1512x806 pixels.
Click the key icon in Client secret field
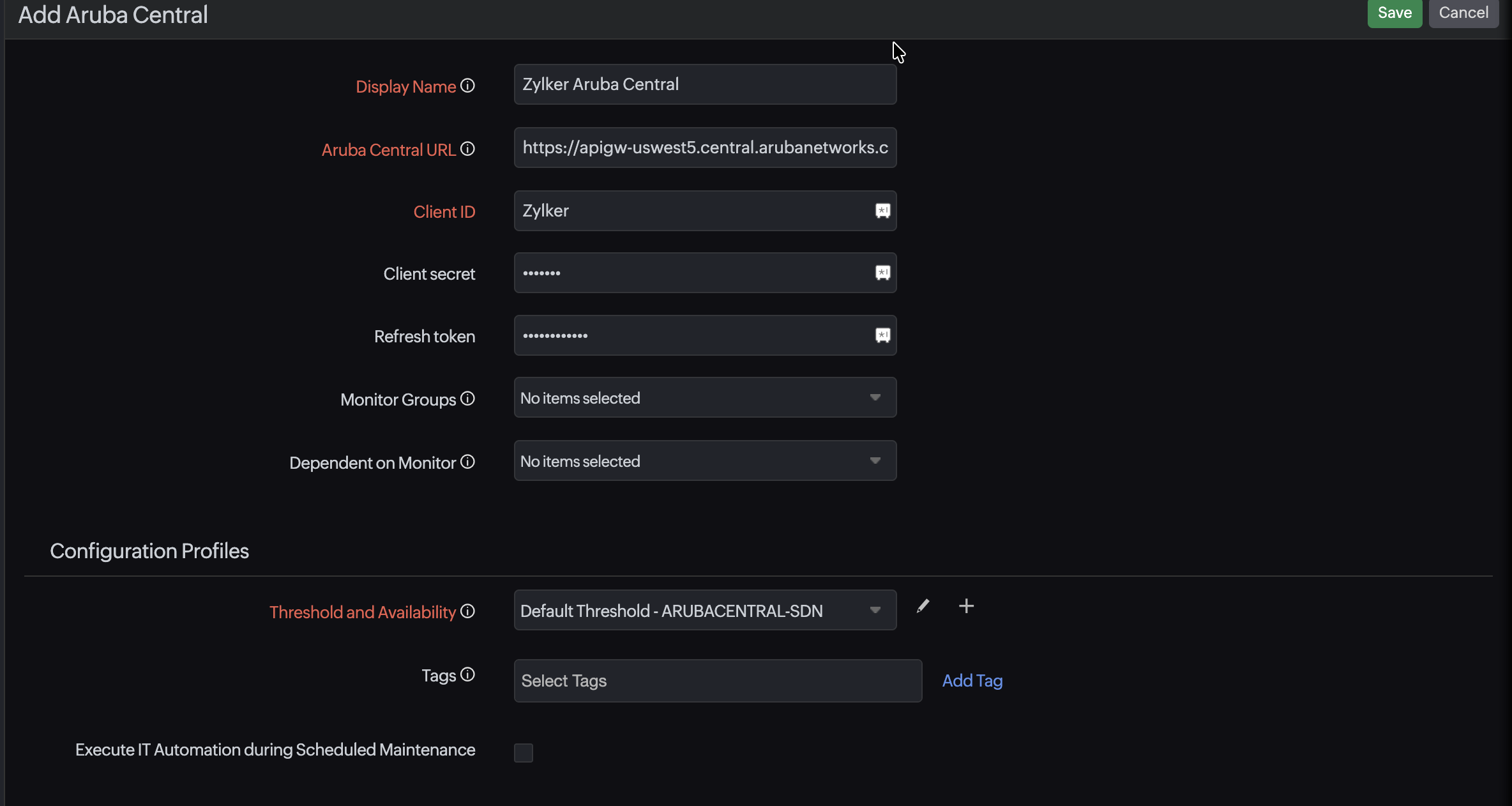pos(882,273)
